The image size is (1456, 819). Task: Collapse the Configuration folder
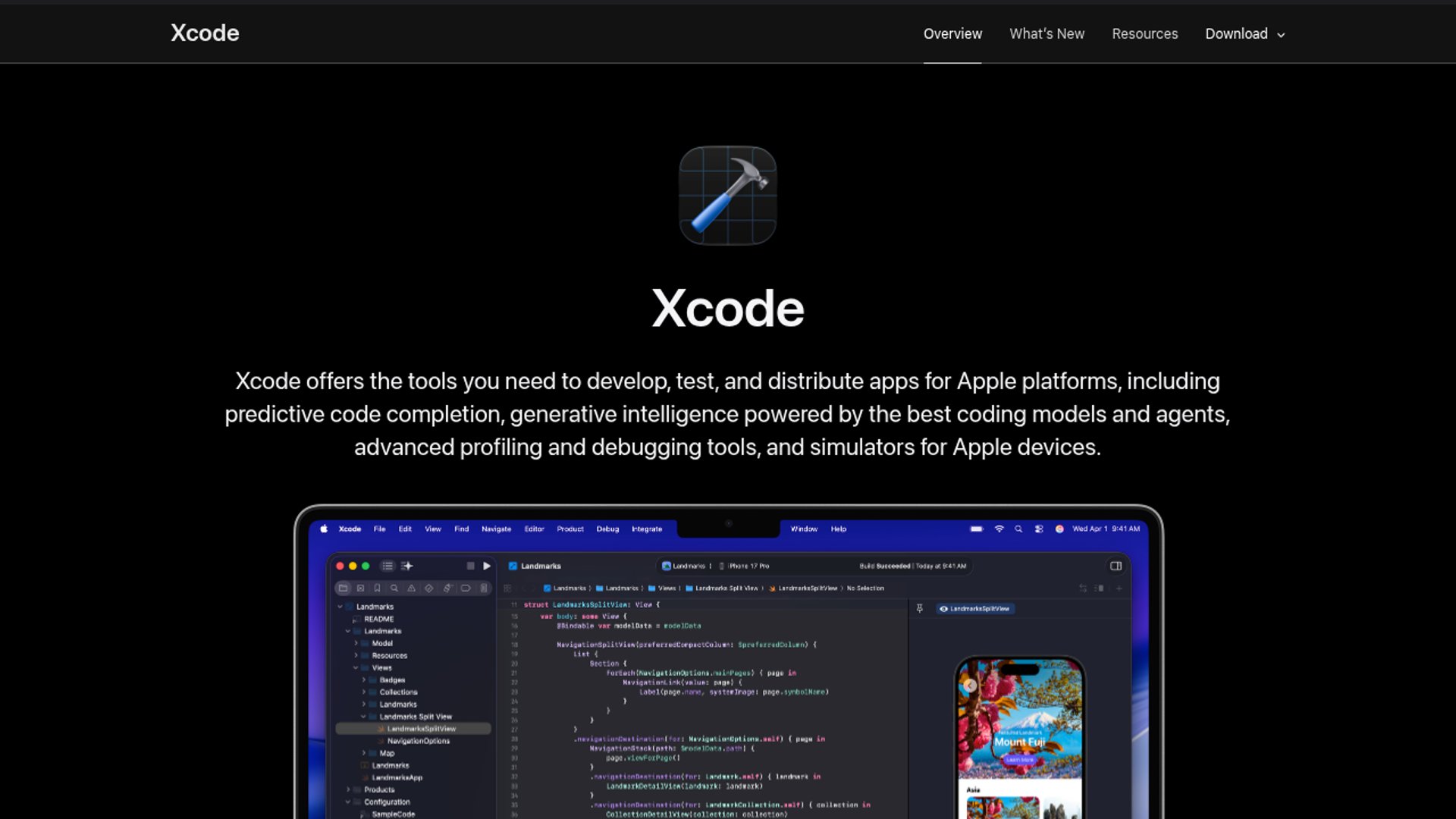click(348, 802)
